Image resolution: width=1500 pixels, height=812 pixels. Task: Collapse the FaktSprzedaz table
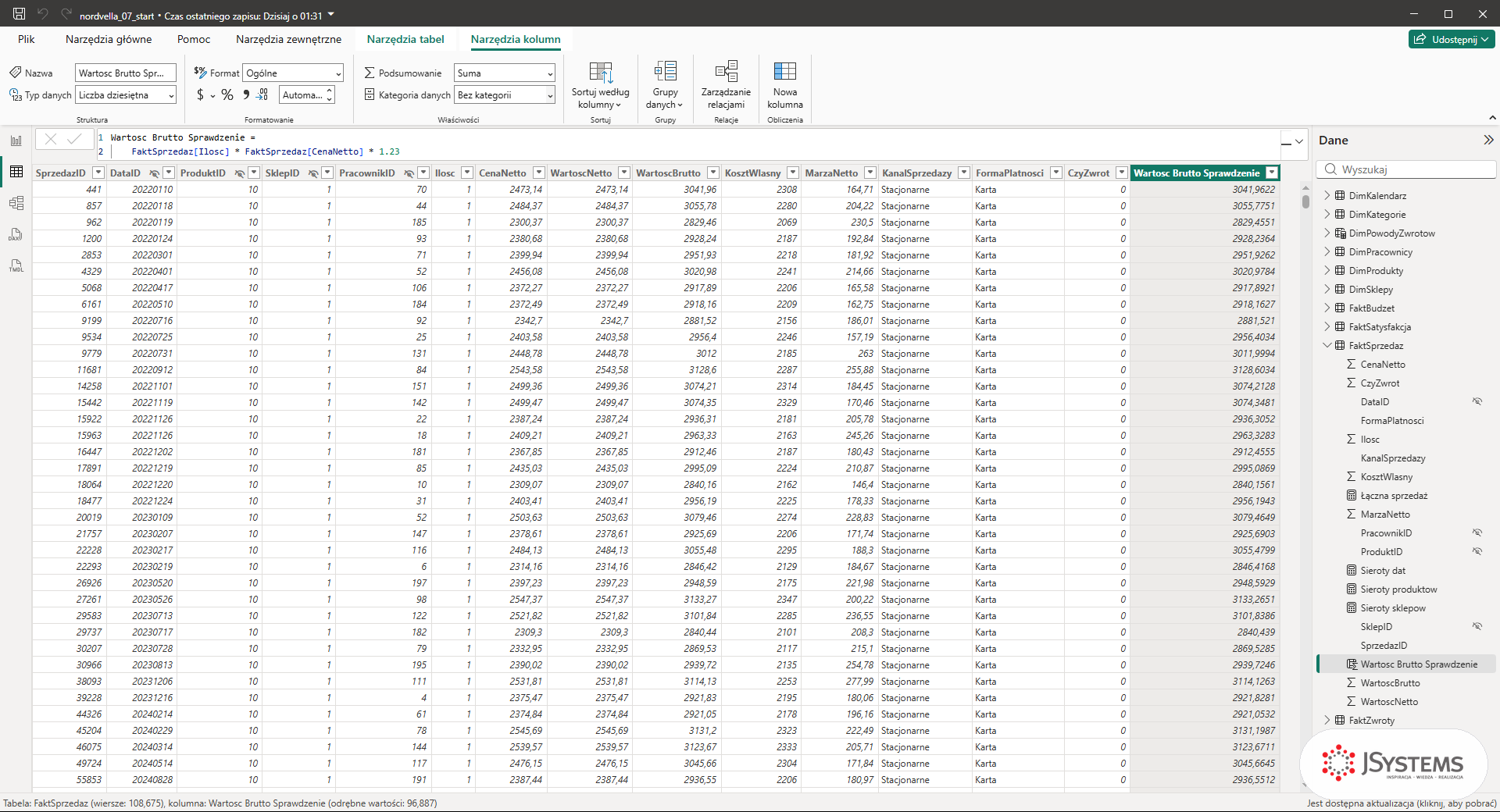pos(1327,345)
